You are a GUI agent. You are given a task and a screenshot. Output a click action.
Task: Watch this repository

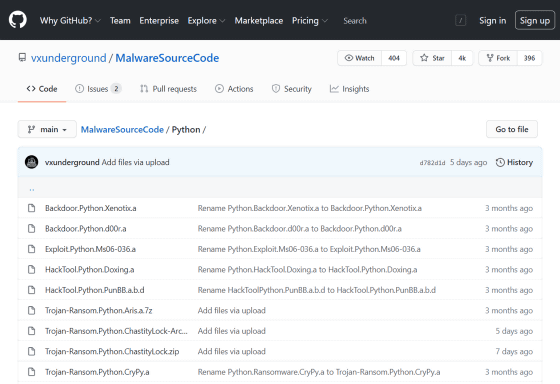click(360, 58)
